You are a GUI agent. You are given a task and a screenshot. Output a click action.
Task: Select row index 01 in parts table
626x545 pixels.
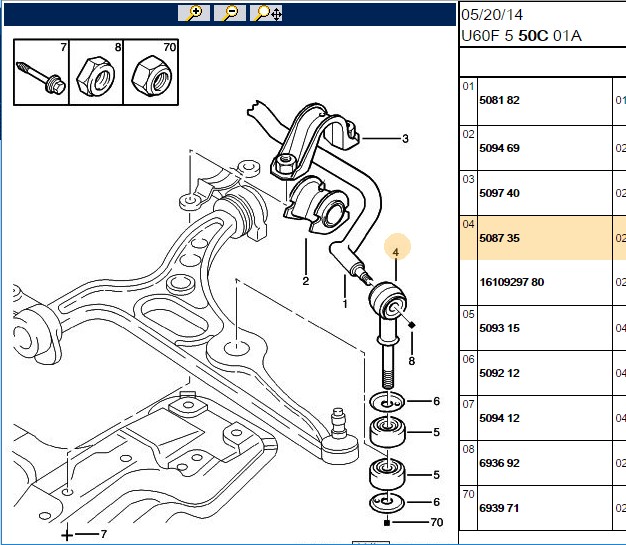pos(468,87)
